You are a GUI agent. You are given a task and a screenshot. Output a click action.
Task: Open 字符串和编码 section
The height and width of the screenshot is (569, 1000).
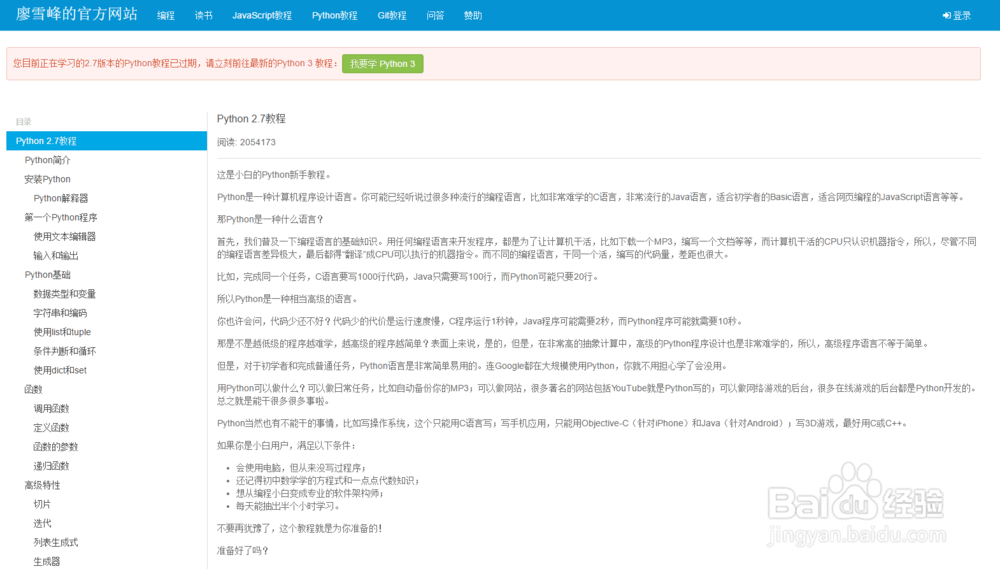point(60,313)
